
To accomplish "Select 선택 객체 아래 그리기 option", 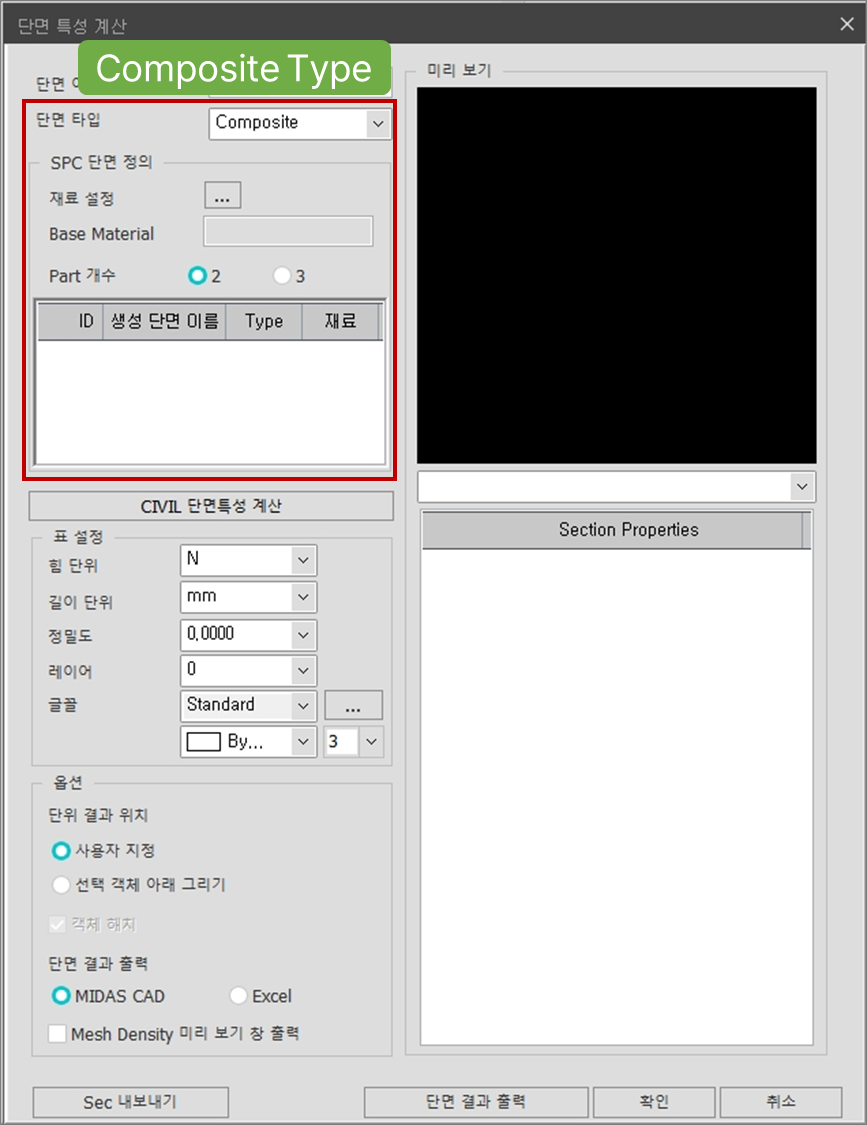I will (x=62, y=885).
